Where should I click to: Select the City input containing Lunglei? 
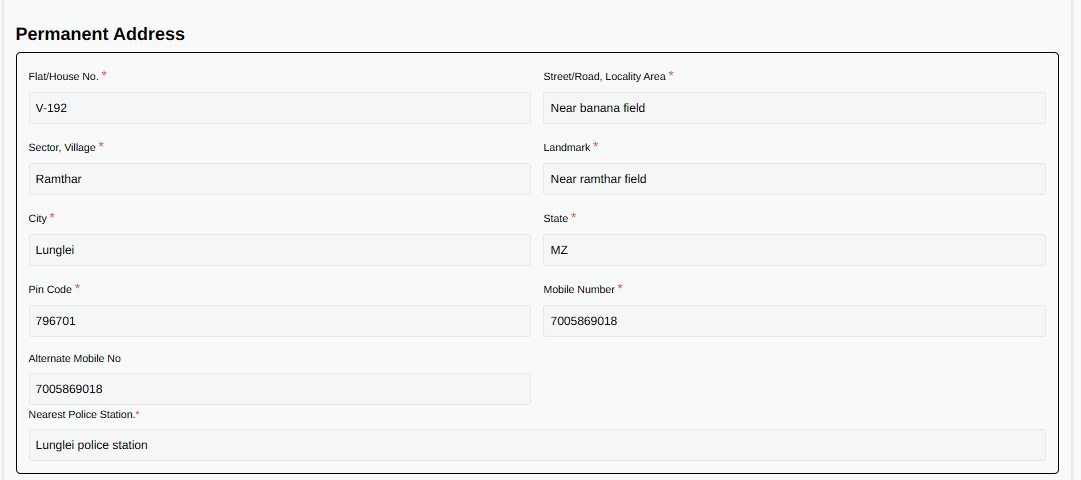point(280,250)
